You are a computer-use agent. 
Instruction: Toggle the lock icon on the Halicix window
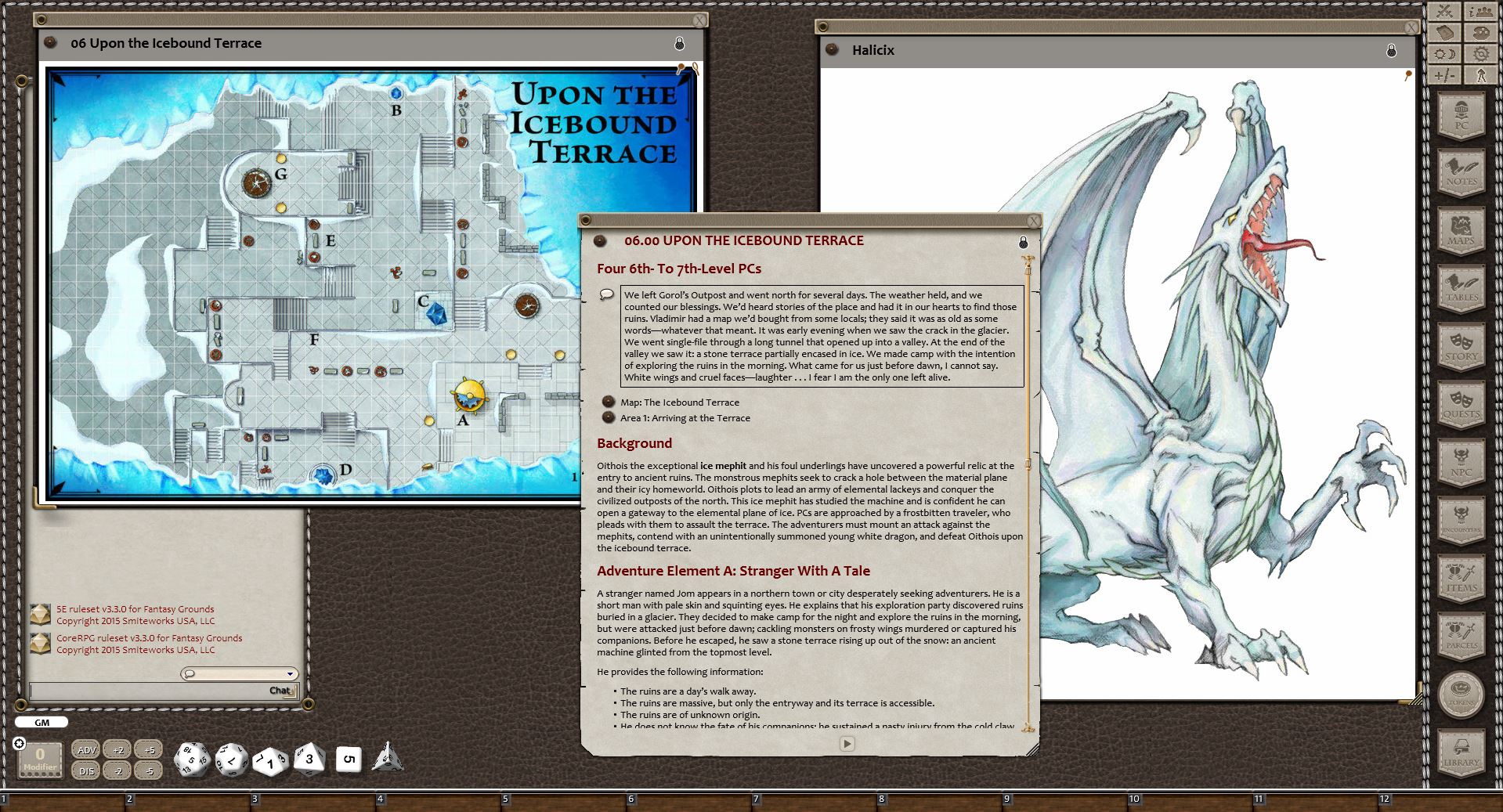pos(1392,49)
